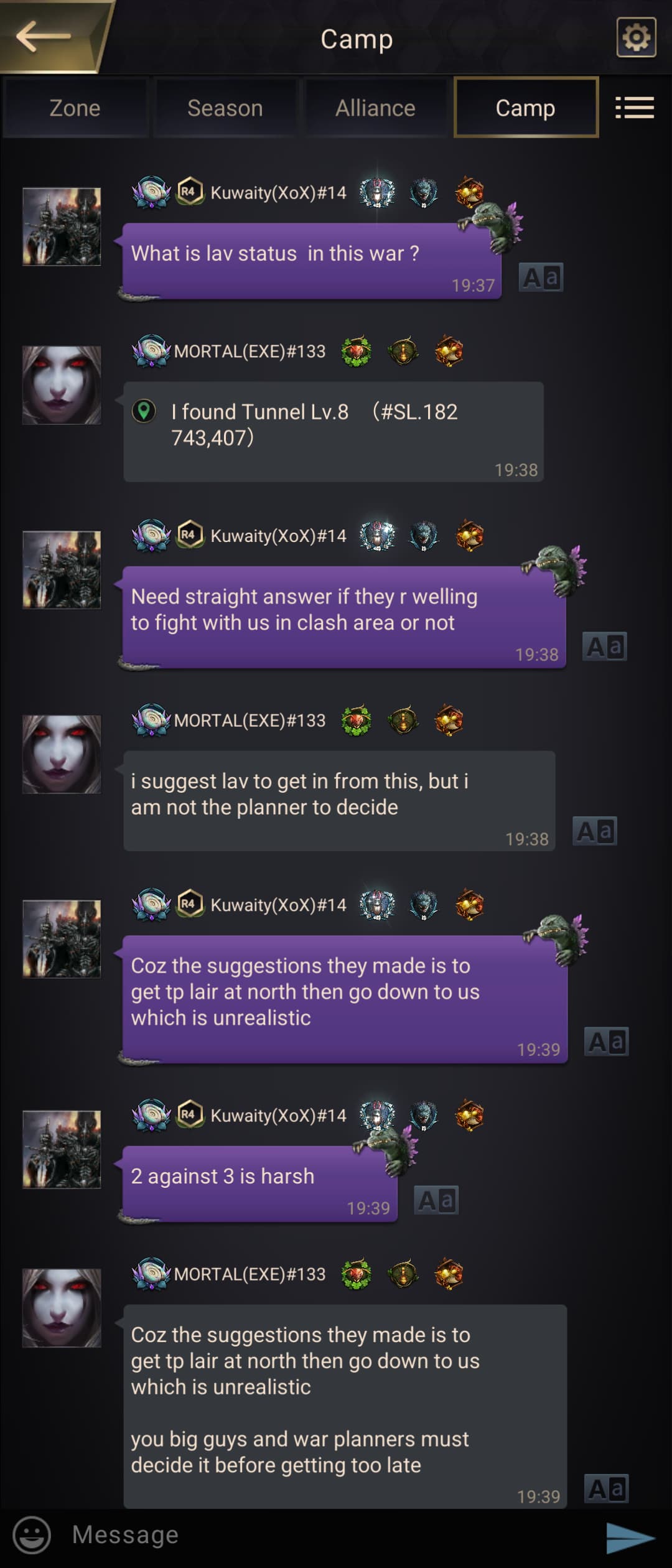Open Kuwaity's avatar on the first message
Viewport: 672px width, 1568px height.
coord(62,227)
